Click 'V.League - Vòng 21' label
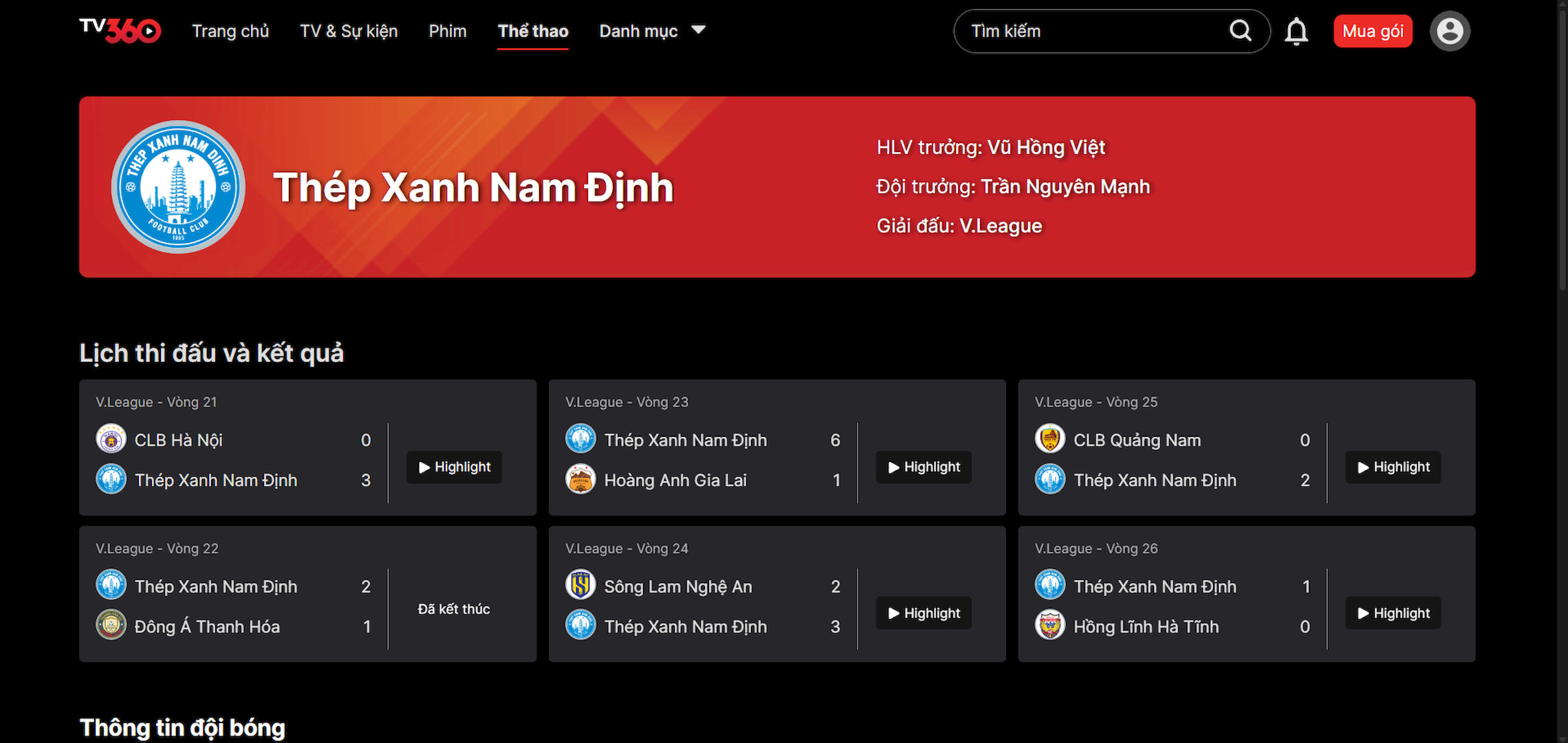Screen dimensions: 1568x743 (156, 402)
